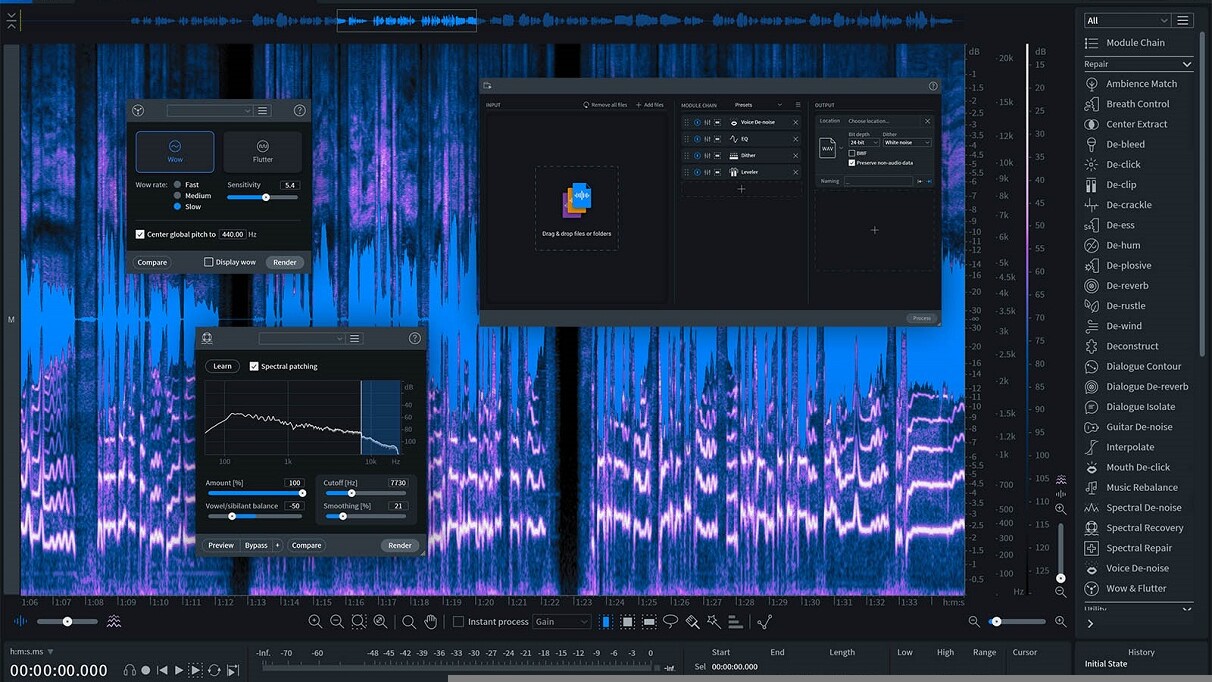Click the Learn button

coord(222,366)
